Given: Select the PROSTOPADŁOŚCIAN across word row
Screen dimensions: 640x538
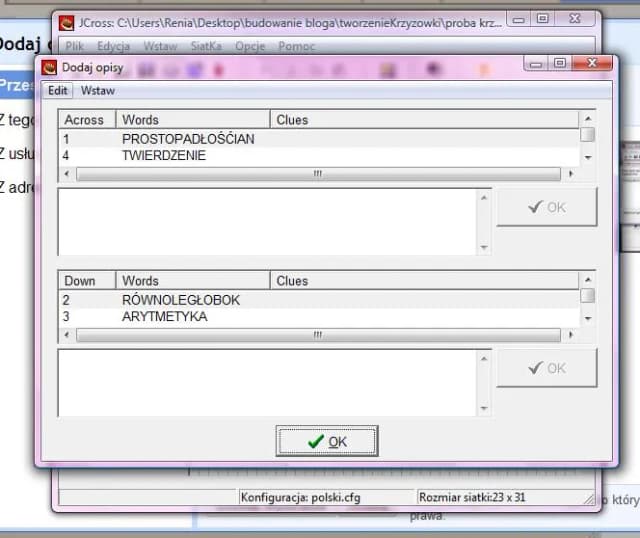Looking at the screenshot, I should 188,139.
